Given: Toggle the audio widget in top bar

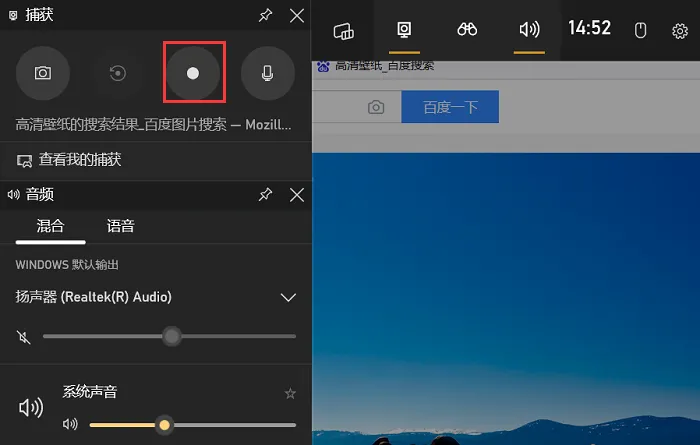Looking at the screenshot, I should point(529,30).
